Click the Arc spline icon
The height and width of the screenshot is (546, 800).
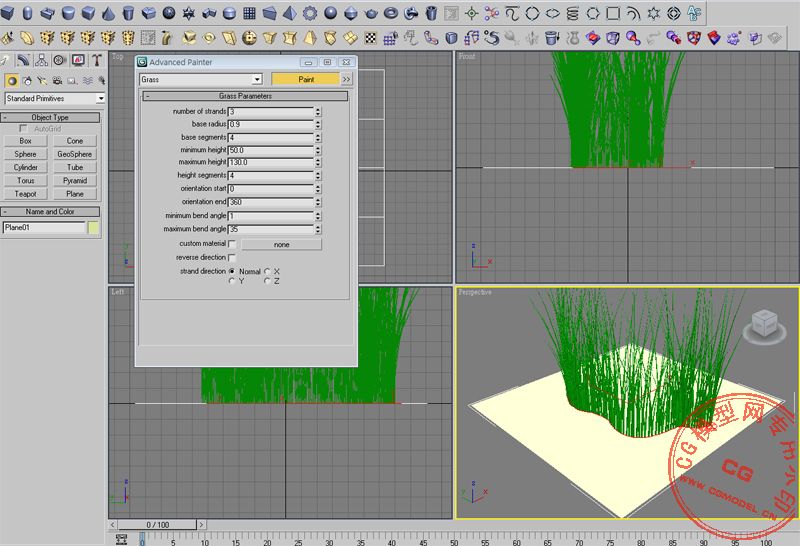[x=633, y=13]
